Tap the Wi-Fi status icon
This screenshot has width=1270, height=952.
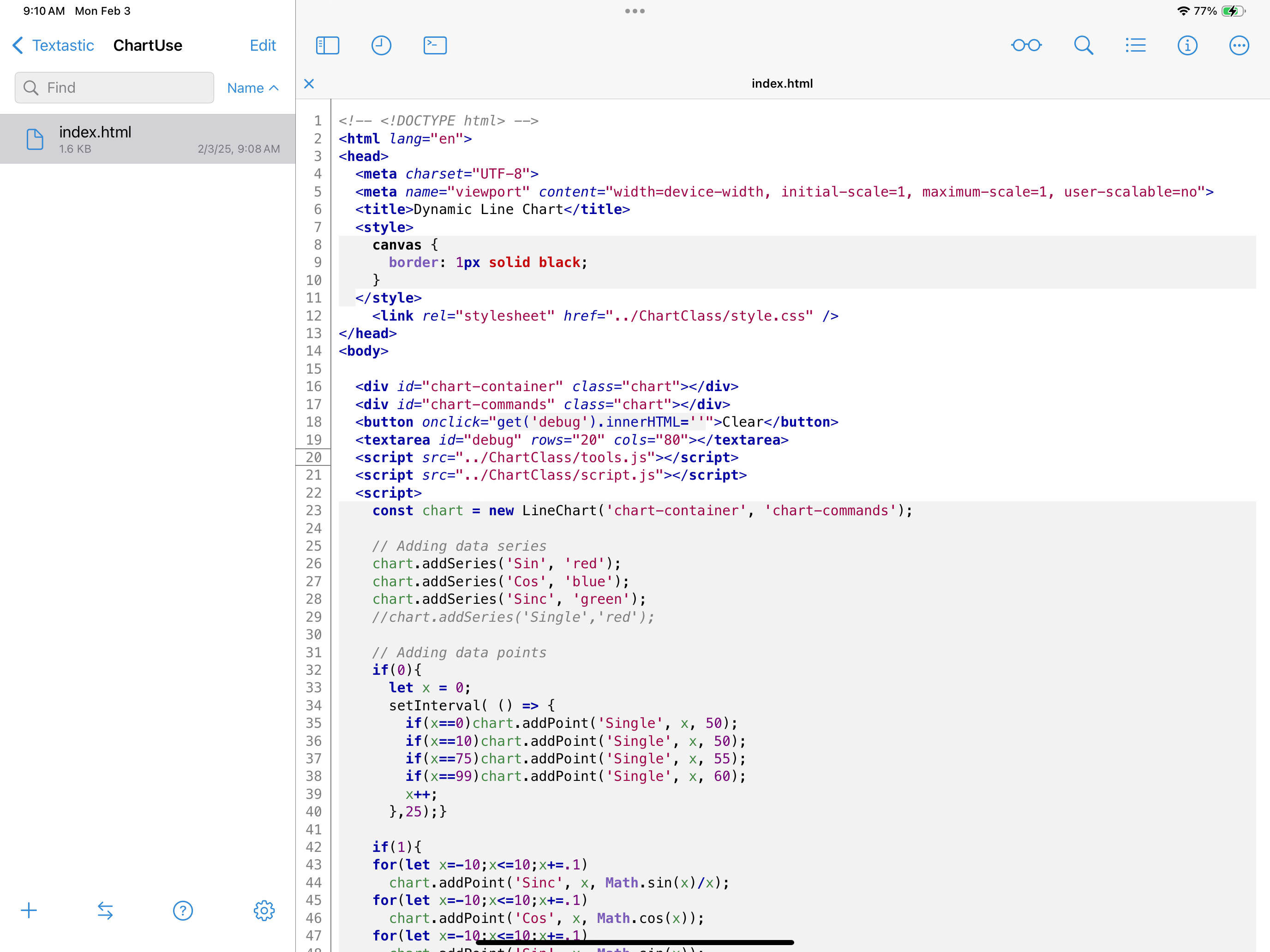click(1183, 11)
